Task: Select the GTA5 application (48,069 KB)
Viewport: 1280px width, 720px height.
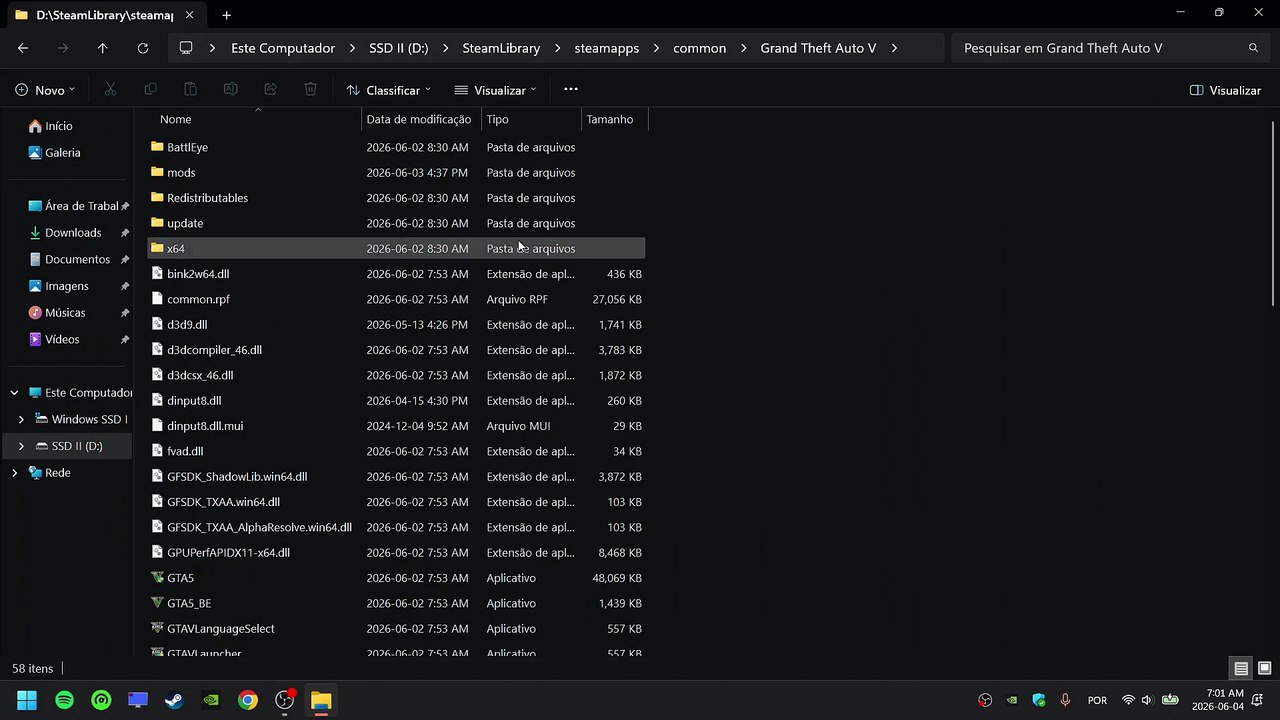Action: 396,578
